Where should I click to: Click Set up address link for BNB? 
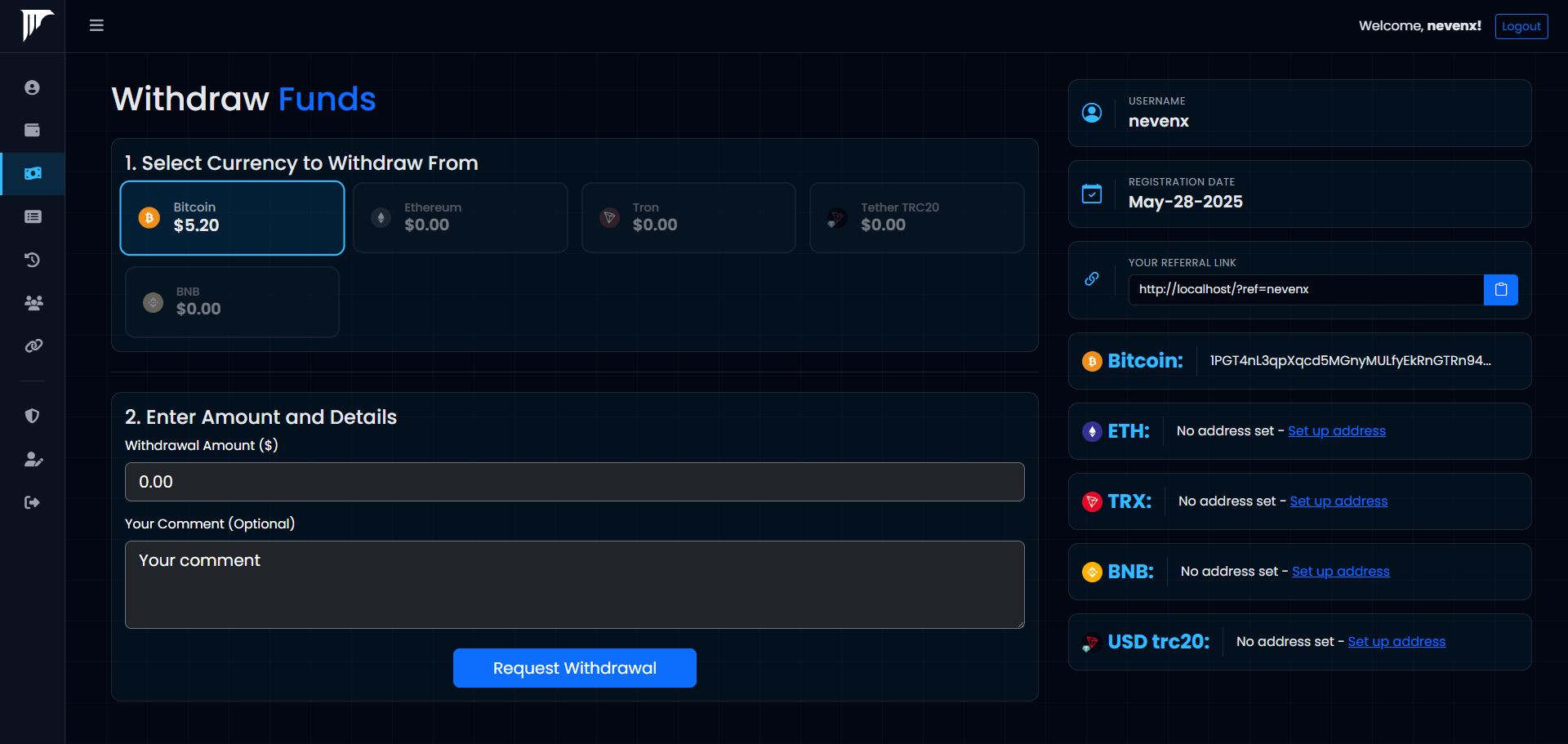(1340, 572)
